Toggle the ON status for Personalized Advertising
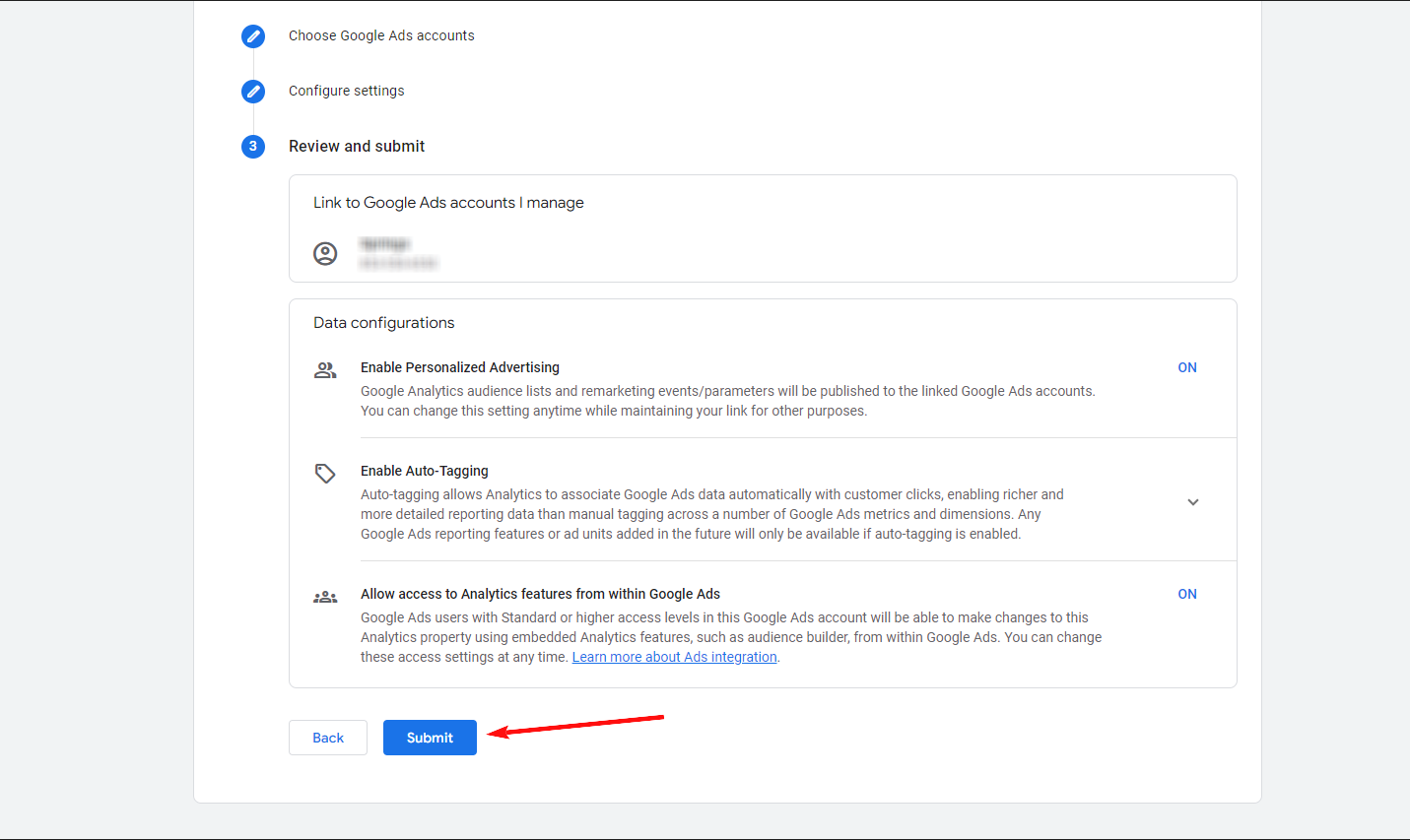 tap(1187, 367)
